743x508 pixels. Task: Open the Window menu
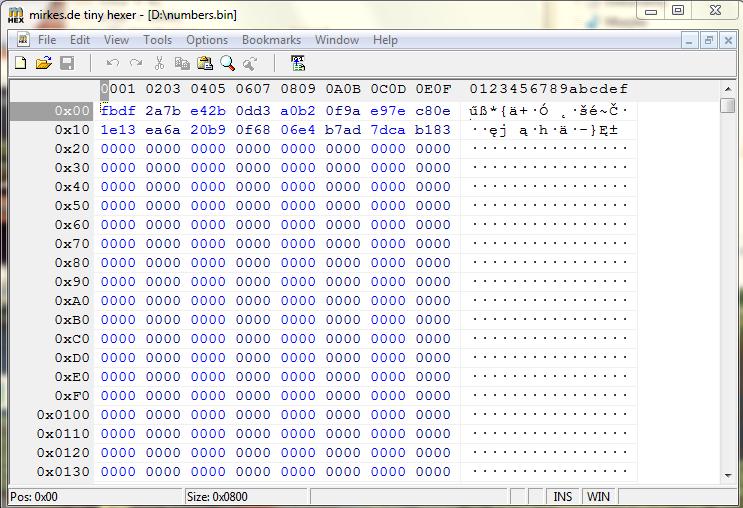(336, 40)
